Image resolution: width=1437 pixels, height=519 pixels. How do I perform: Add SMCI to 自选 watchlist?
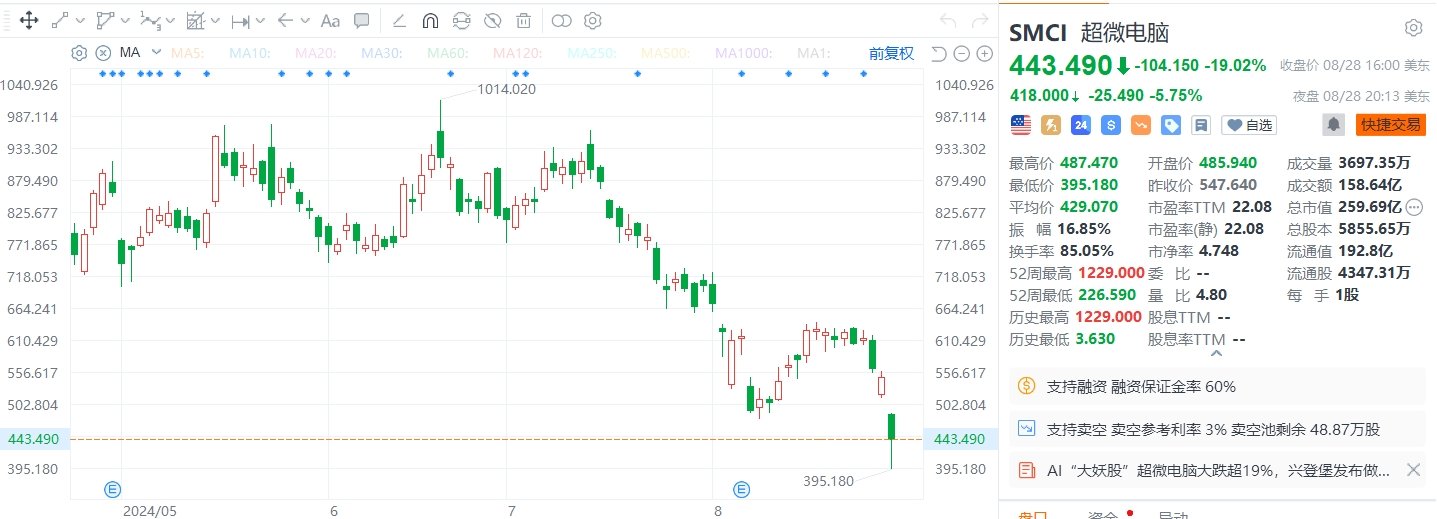coord(1250,125)
